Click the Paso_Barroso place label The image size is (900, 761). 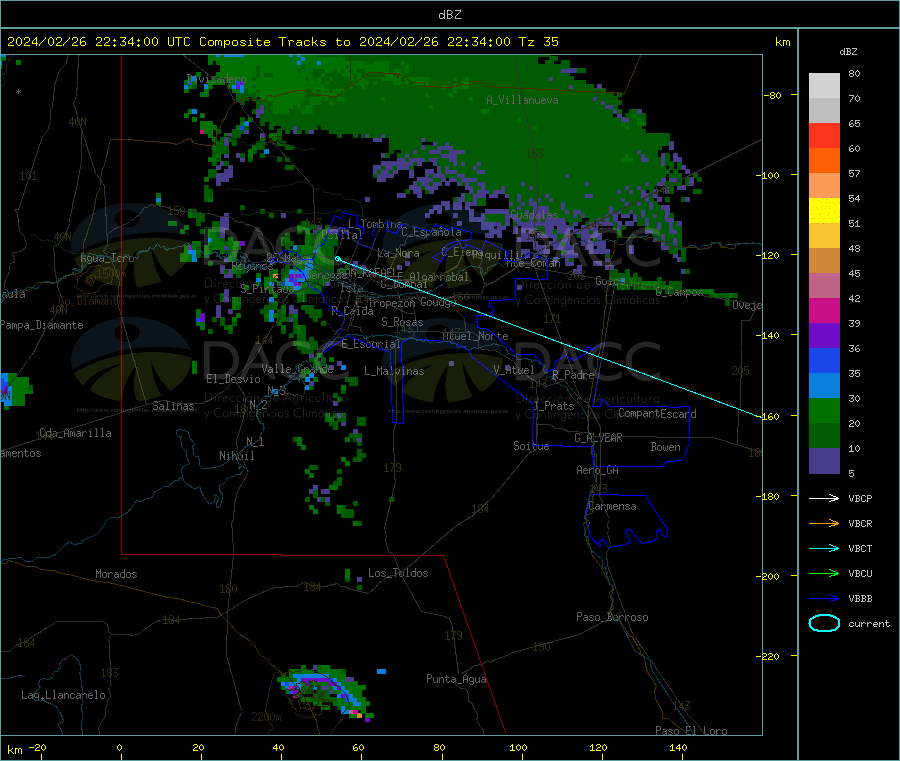tap(612, 617)
